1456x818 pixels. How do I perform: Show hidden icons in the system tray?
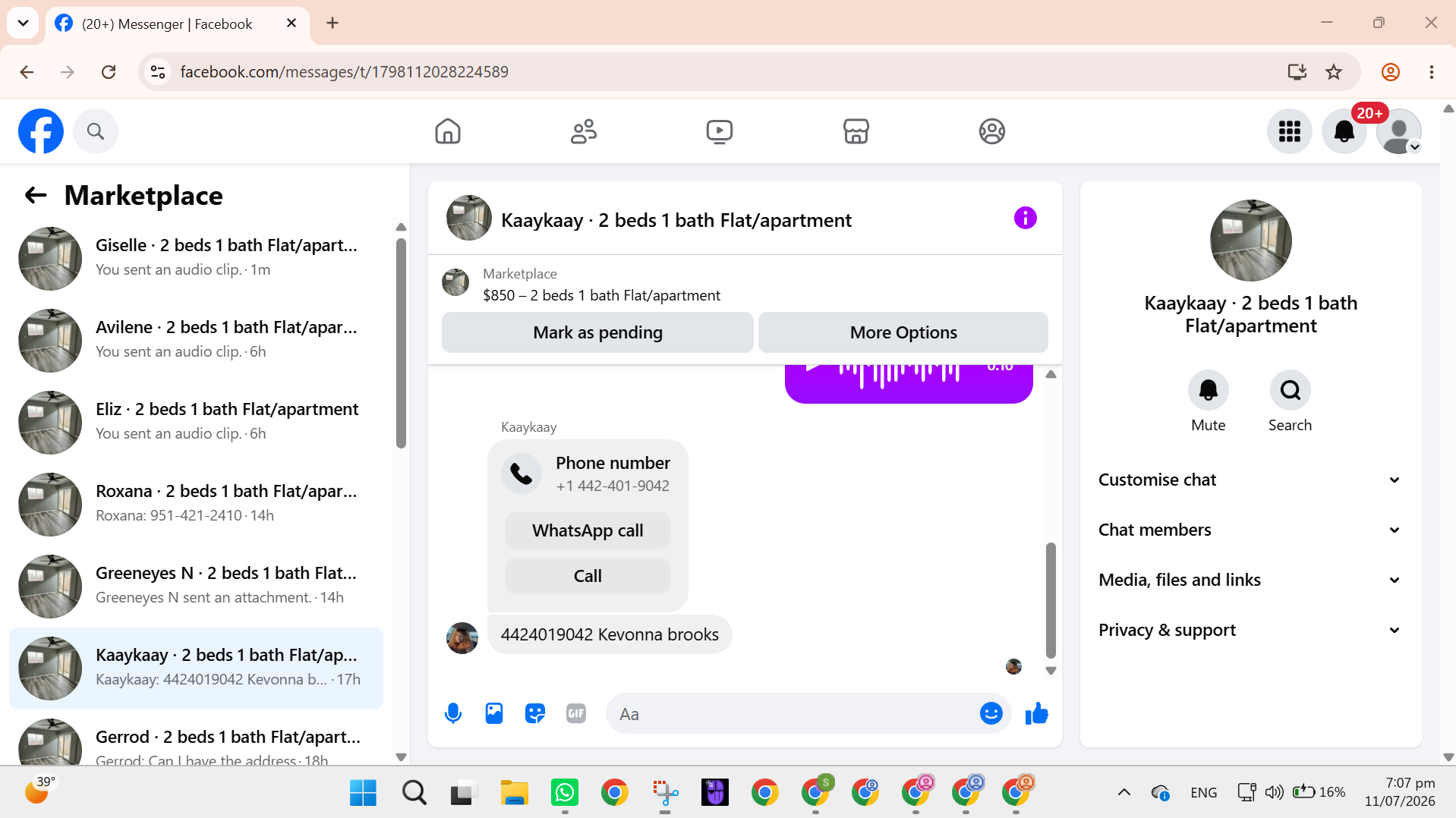1124,792
